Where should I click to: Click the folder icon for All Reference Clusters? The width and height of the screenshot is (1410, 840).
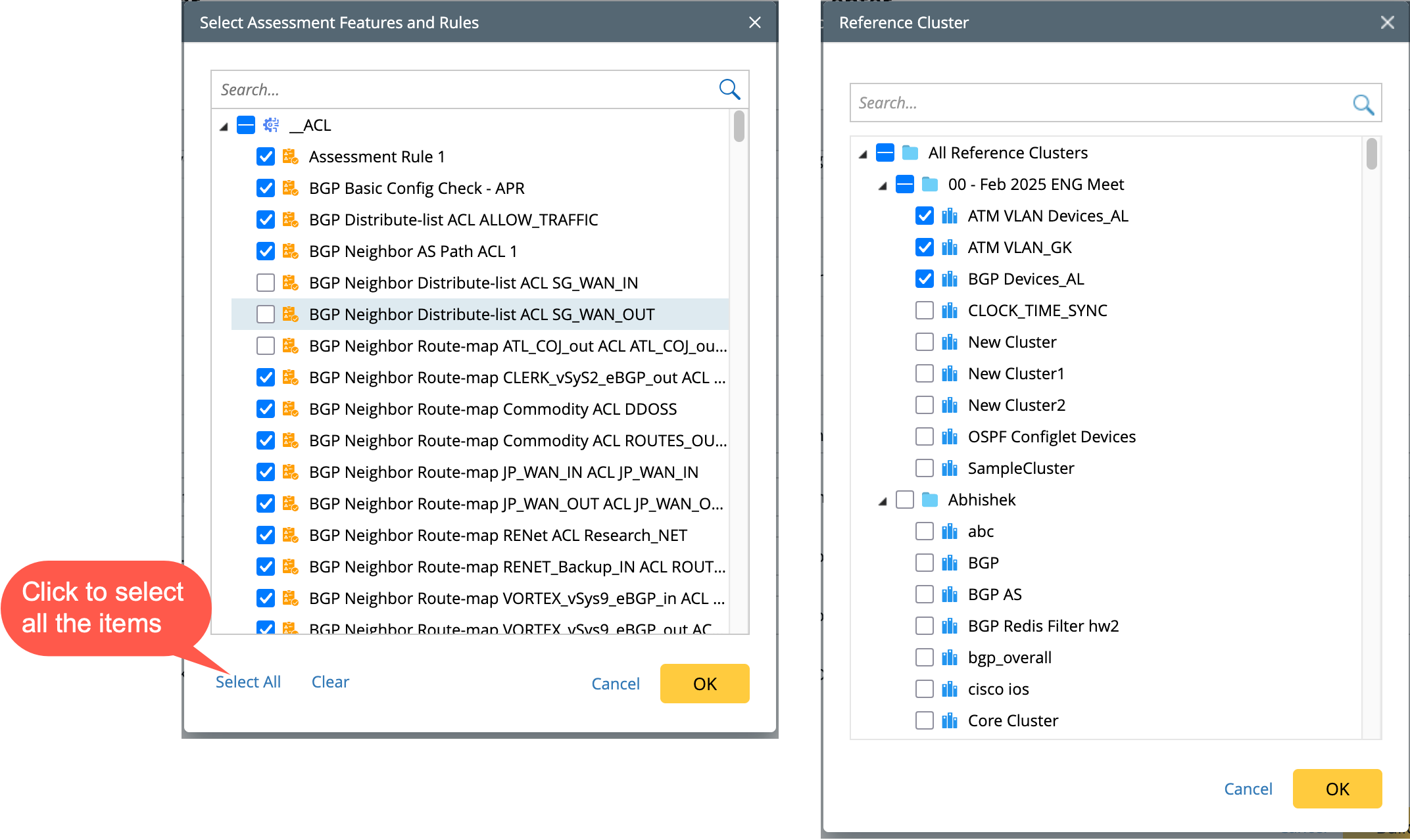910,153
